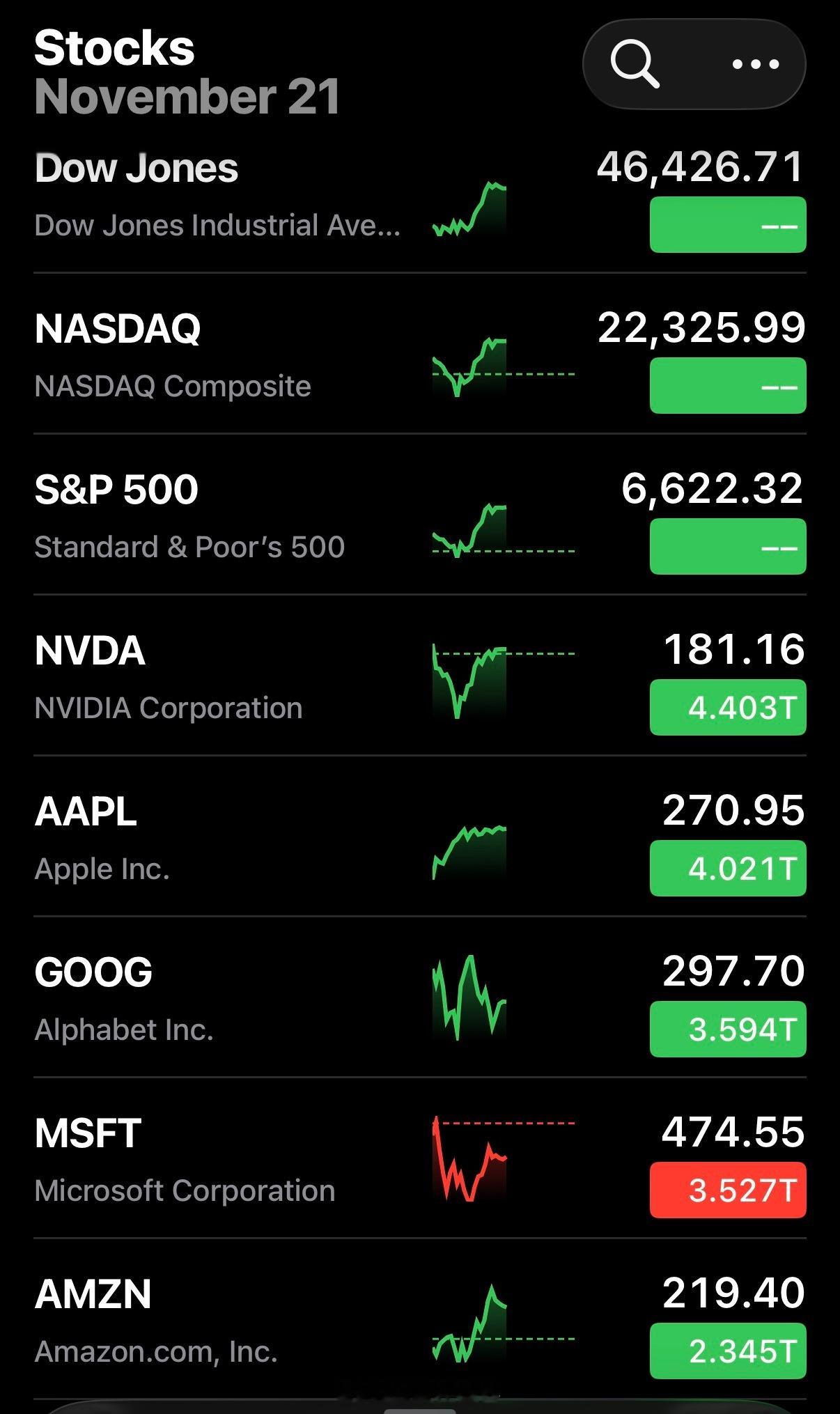Tap the GOOG sparkline chart
The width and height of the screenshot is (840, 1414).
[470, 997]
